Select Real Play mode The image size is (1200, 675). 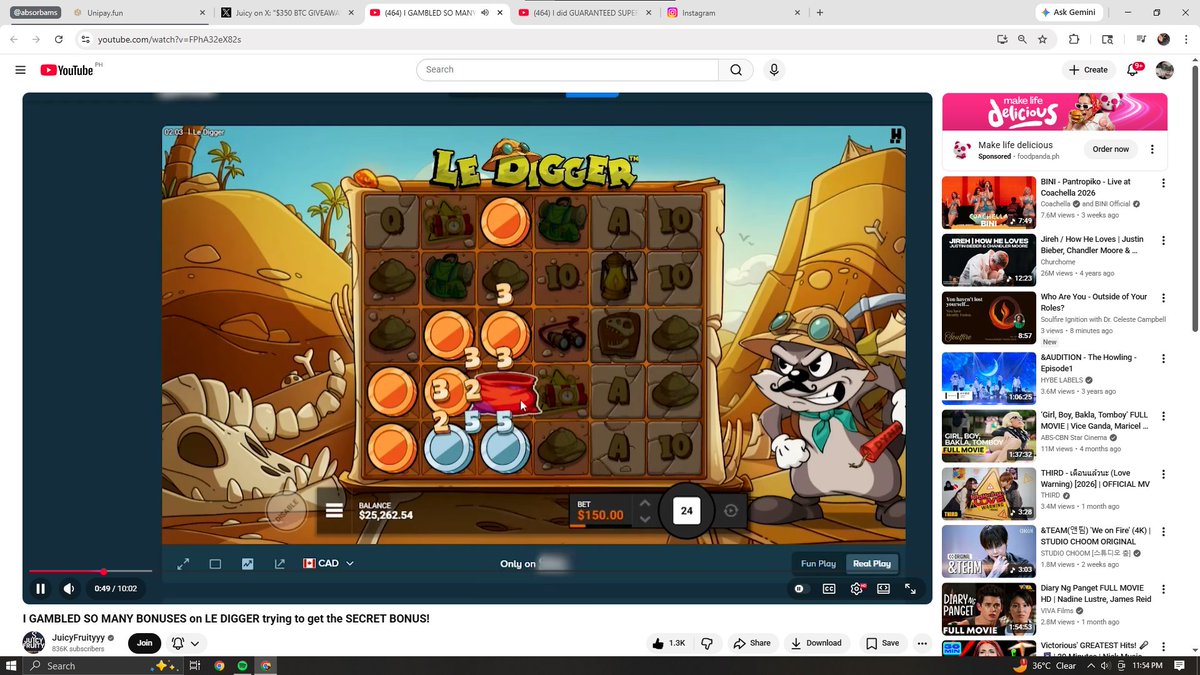pos(871,563)
